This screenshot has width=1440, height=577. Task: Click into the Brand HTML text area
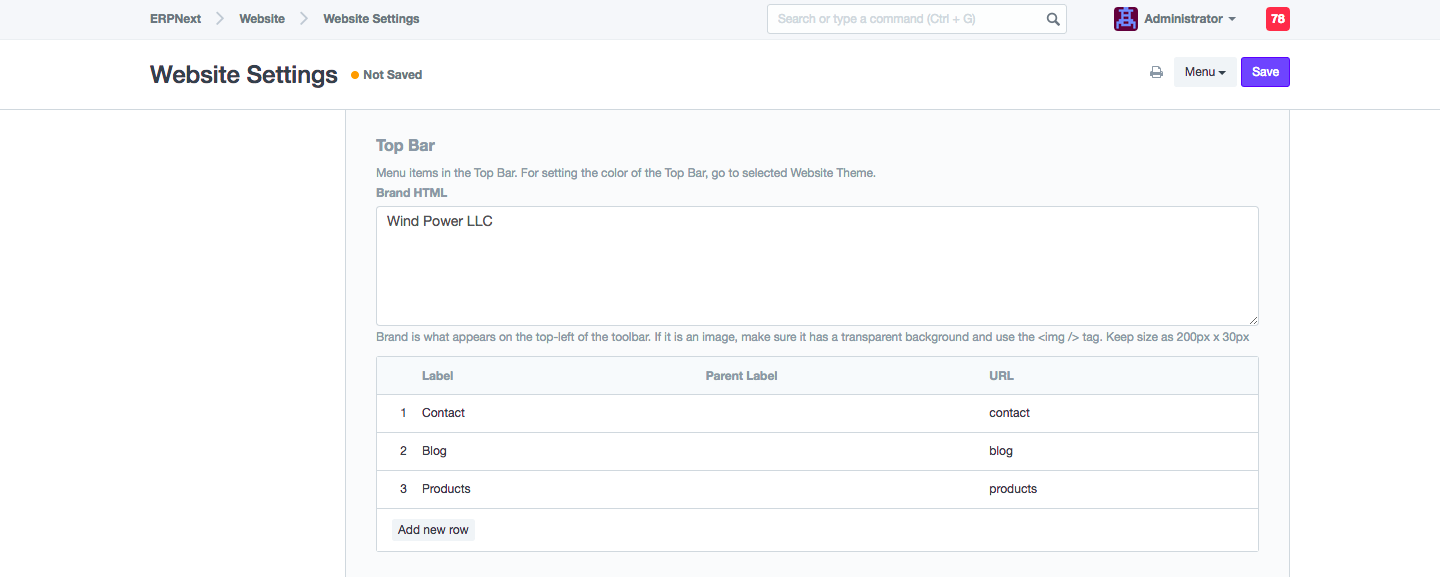(816, 265)
